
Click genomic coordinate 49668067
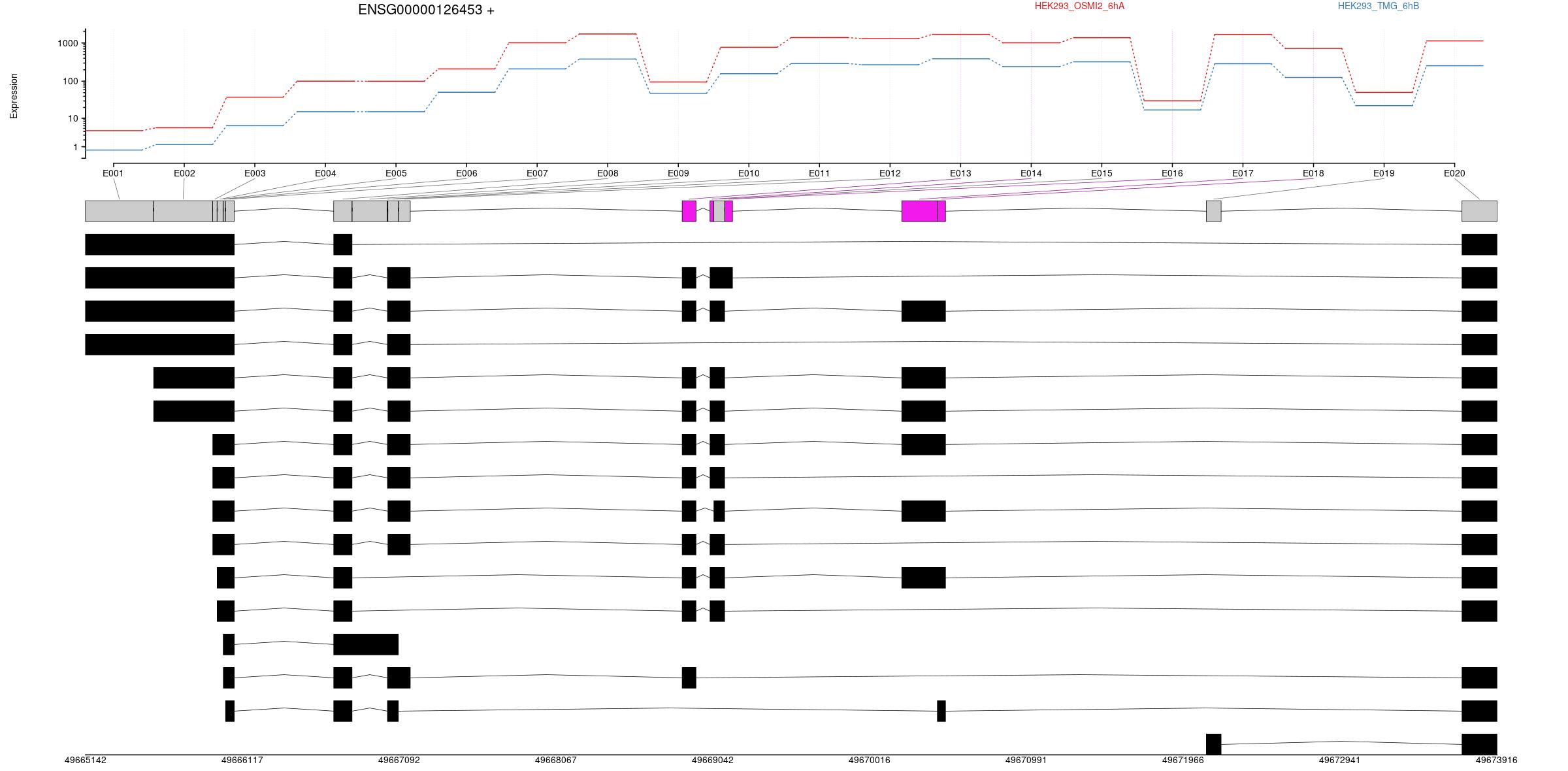(x=556, y=760)
